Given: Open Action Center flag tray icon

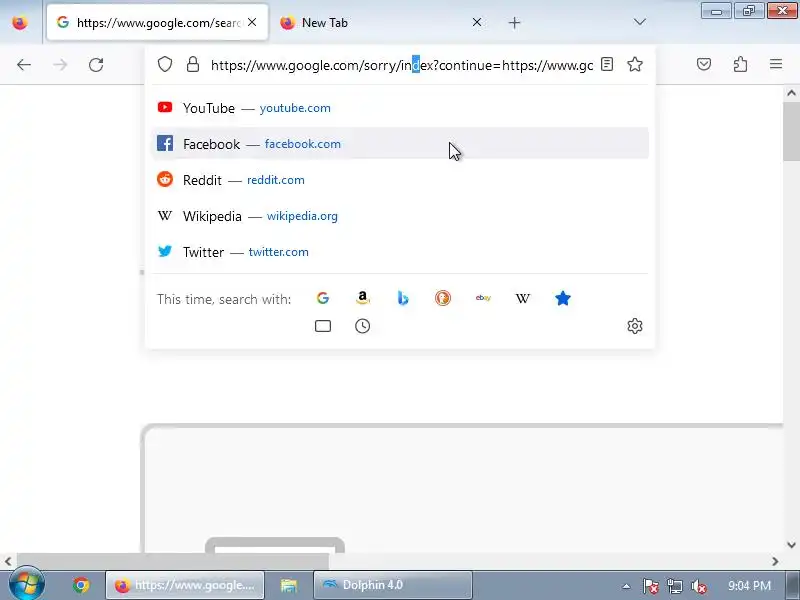Looking at the screenshot, I should [650, 586].
